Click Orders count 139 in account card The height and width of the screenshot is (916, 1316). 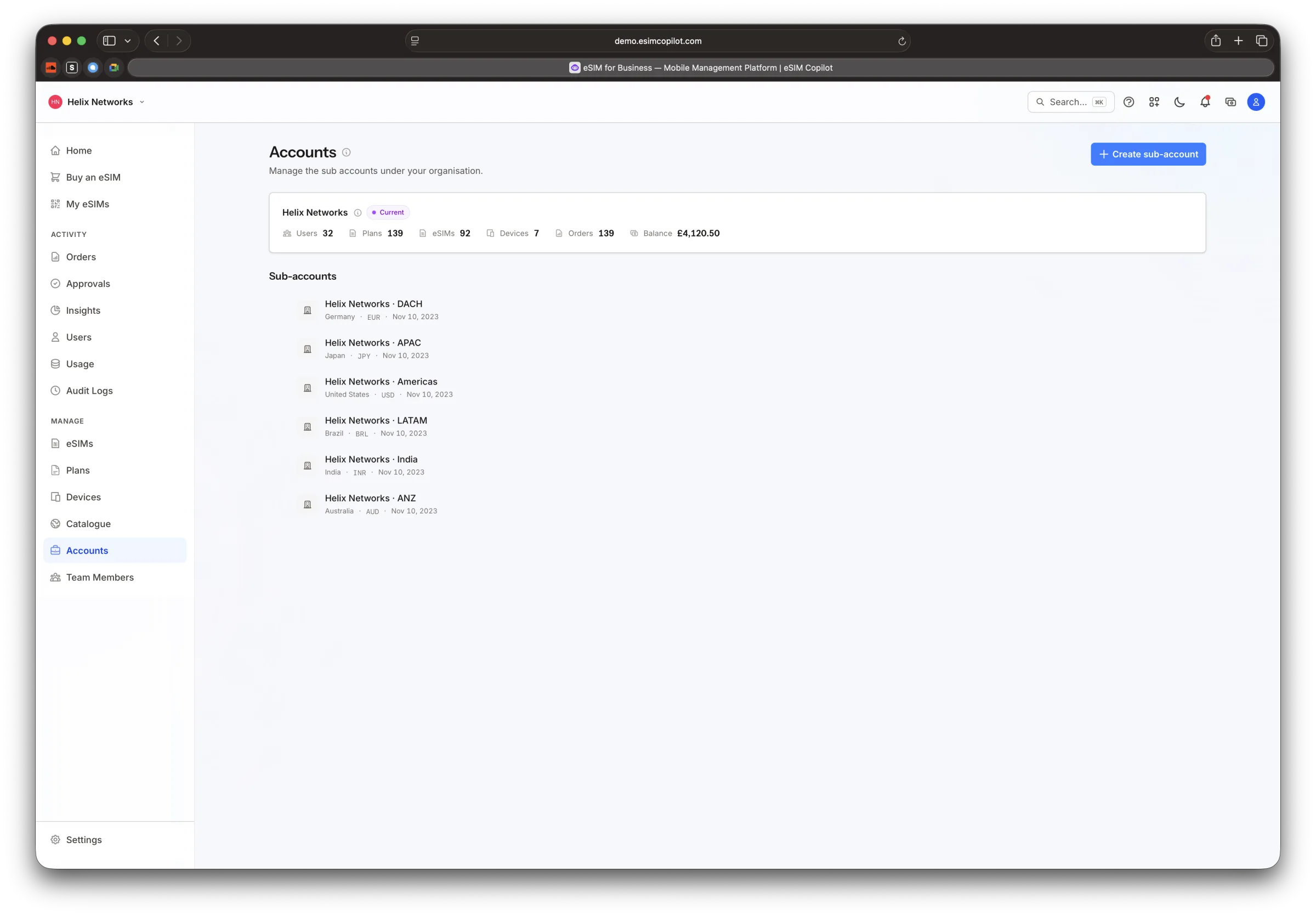[585, 233]
